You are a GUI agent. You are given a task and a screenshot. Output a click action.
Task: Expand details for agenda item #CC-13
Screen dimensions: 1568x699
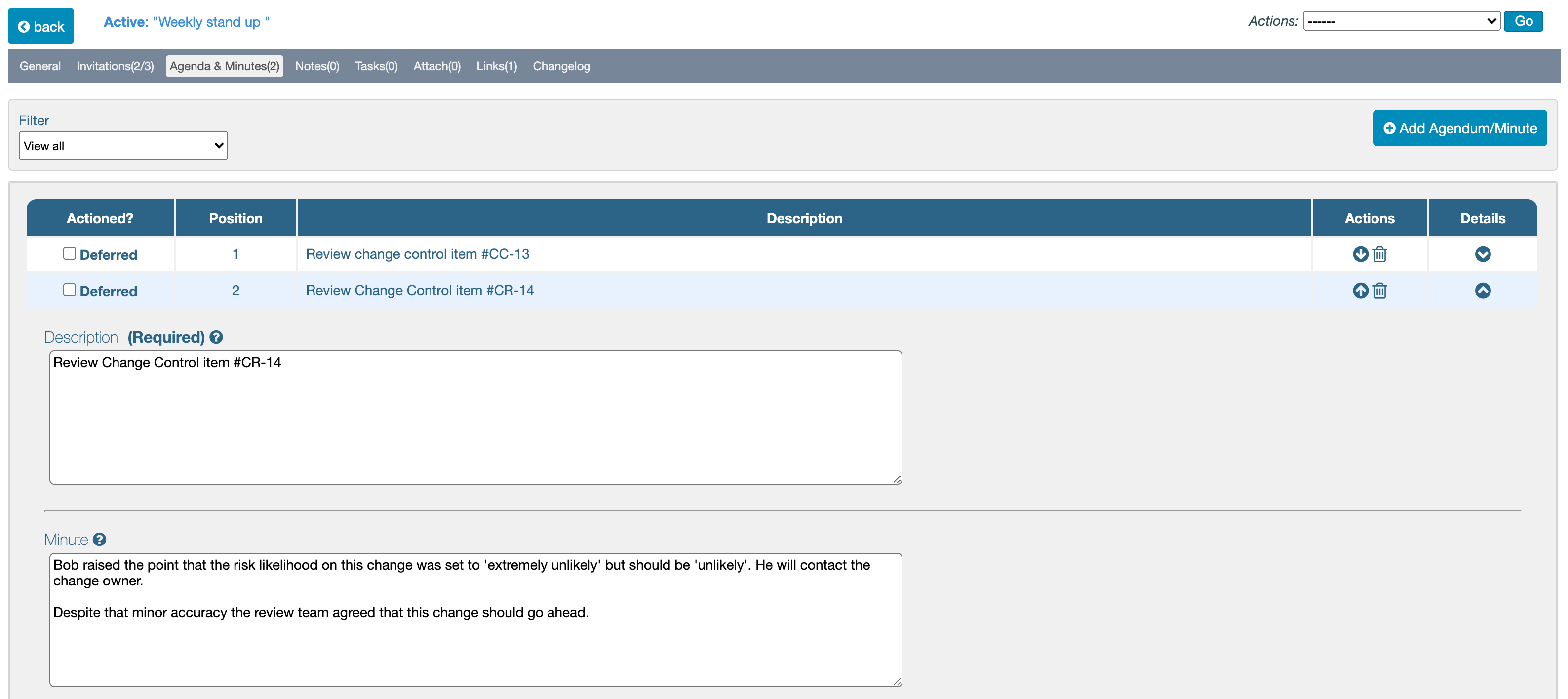click(x=1482, y=254)
